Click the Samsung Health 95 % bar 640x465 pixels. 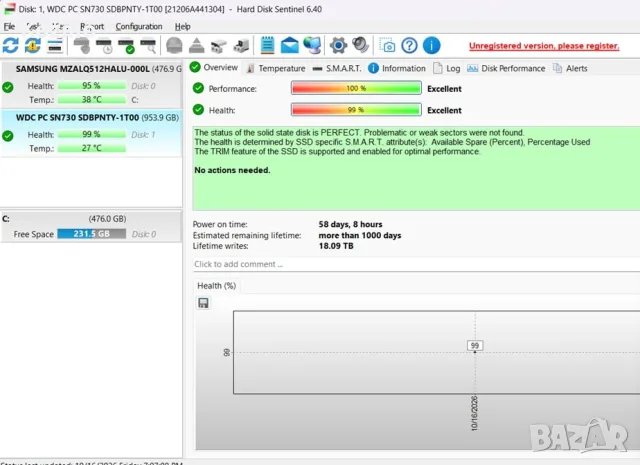coord(91,86)
